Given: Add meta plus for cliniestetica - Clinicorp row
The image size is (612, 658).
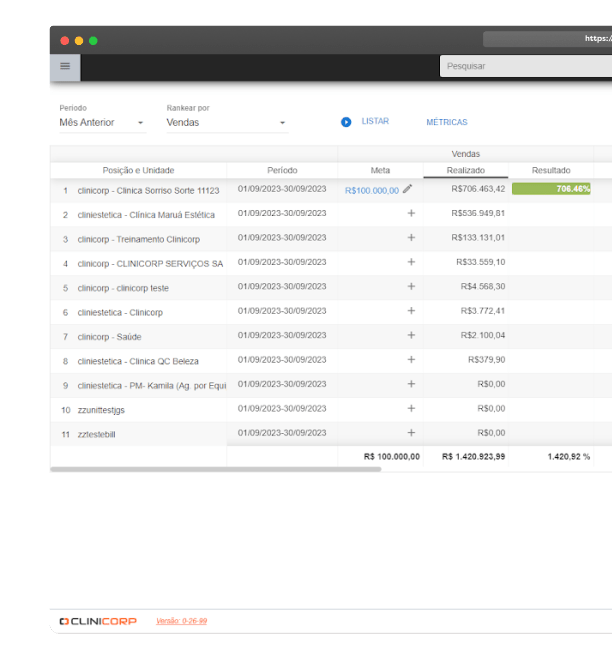Looking at the screenshot, I should (411, 311).
